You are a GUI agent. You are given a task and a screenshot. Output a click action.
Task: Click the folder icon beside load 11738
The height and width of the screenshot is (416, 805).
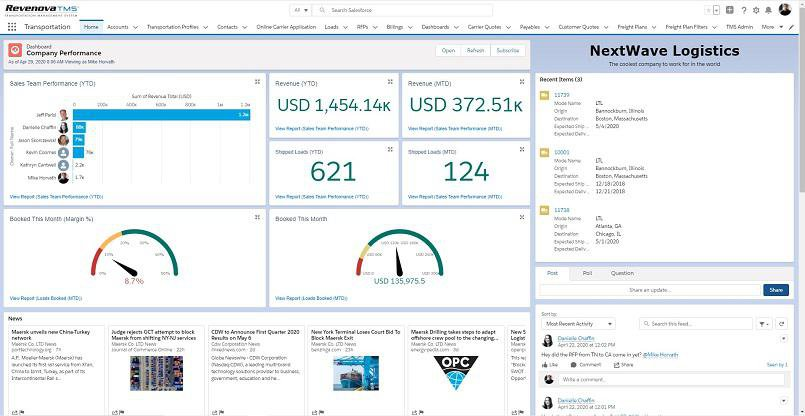(x=544, y=210)
